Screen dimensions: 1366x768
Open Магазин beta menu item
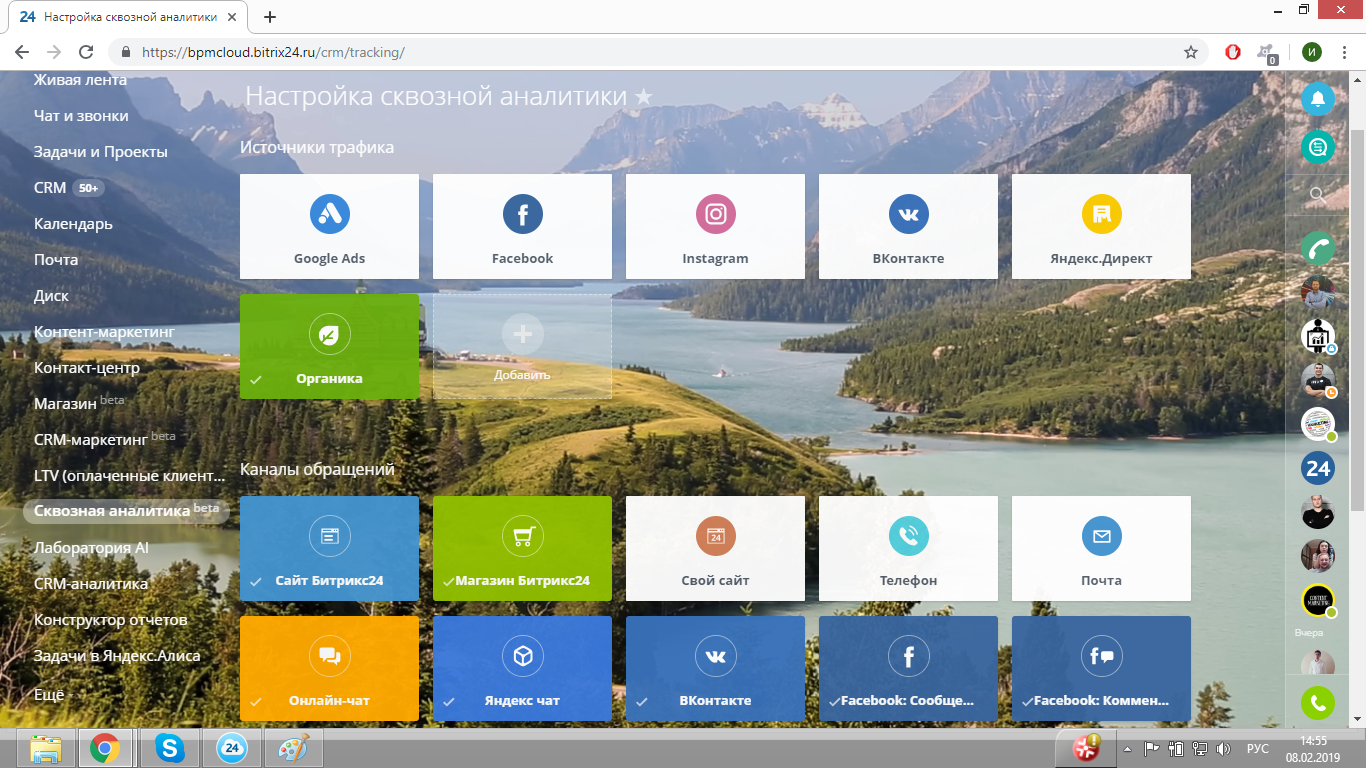[78, 404]
